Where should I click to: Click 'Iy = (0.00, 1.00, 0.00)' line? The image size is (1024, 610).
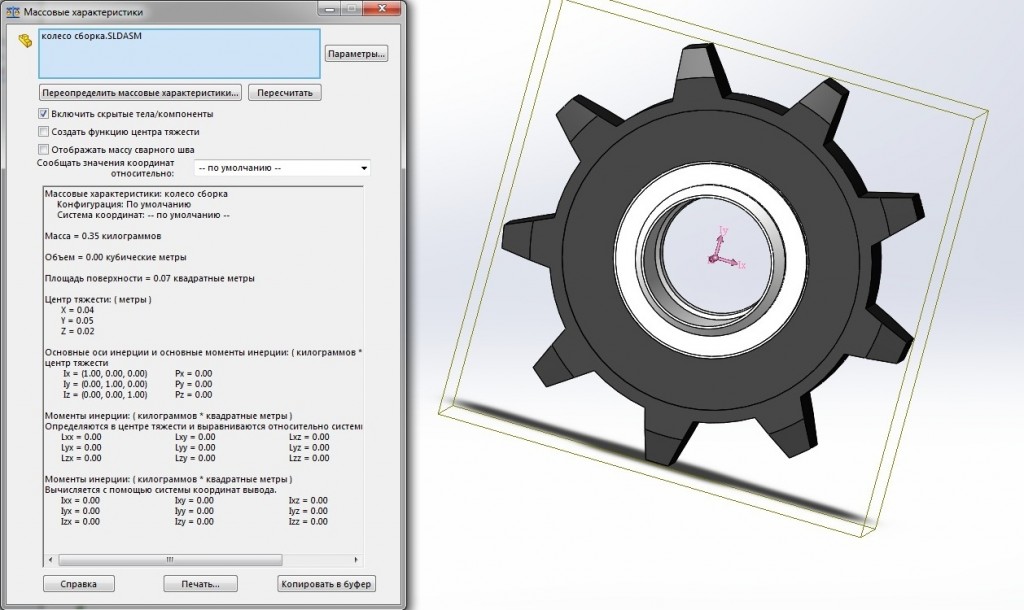[x=105, y=384]
